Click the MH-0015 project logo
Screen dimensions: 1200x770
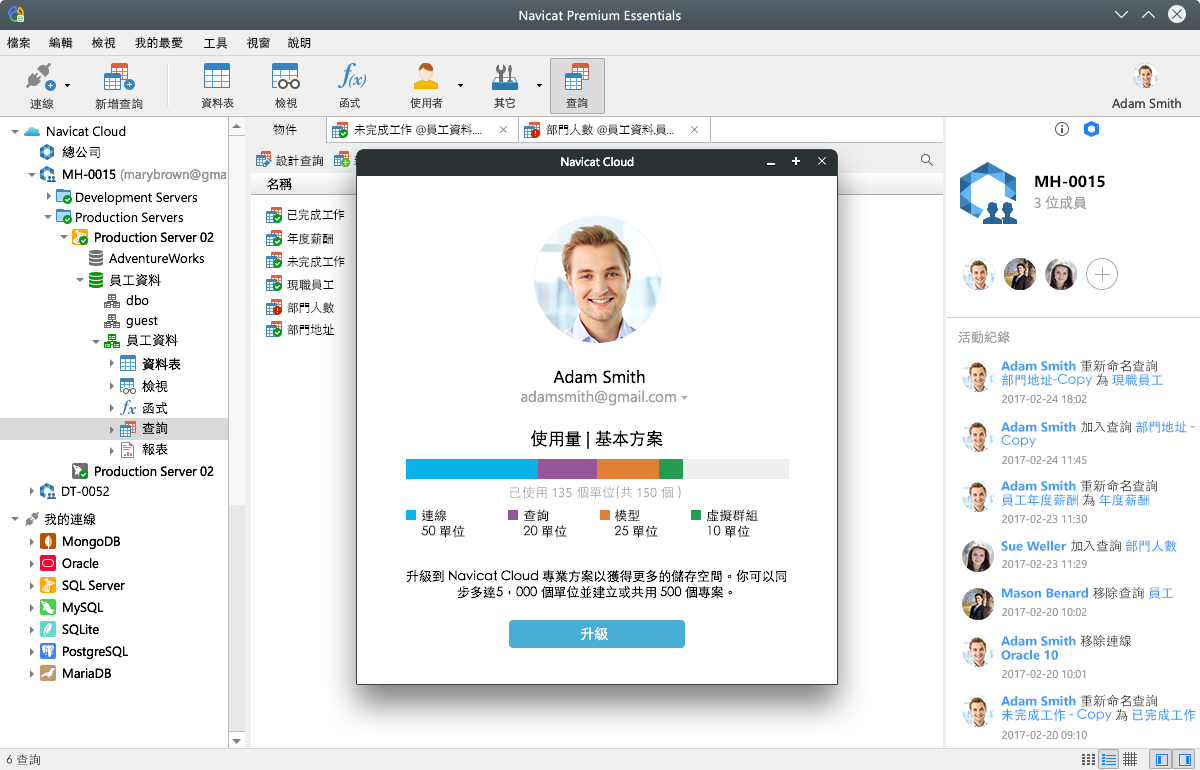pos(989,192)
